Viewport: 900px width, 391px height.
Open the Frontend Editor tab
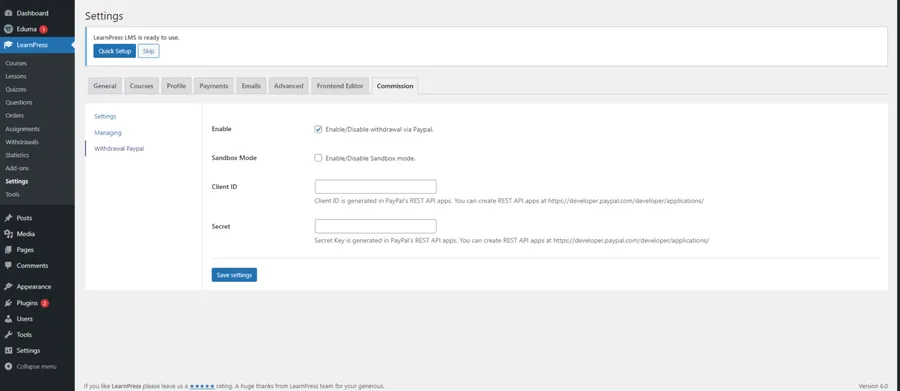[340, 86]
